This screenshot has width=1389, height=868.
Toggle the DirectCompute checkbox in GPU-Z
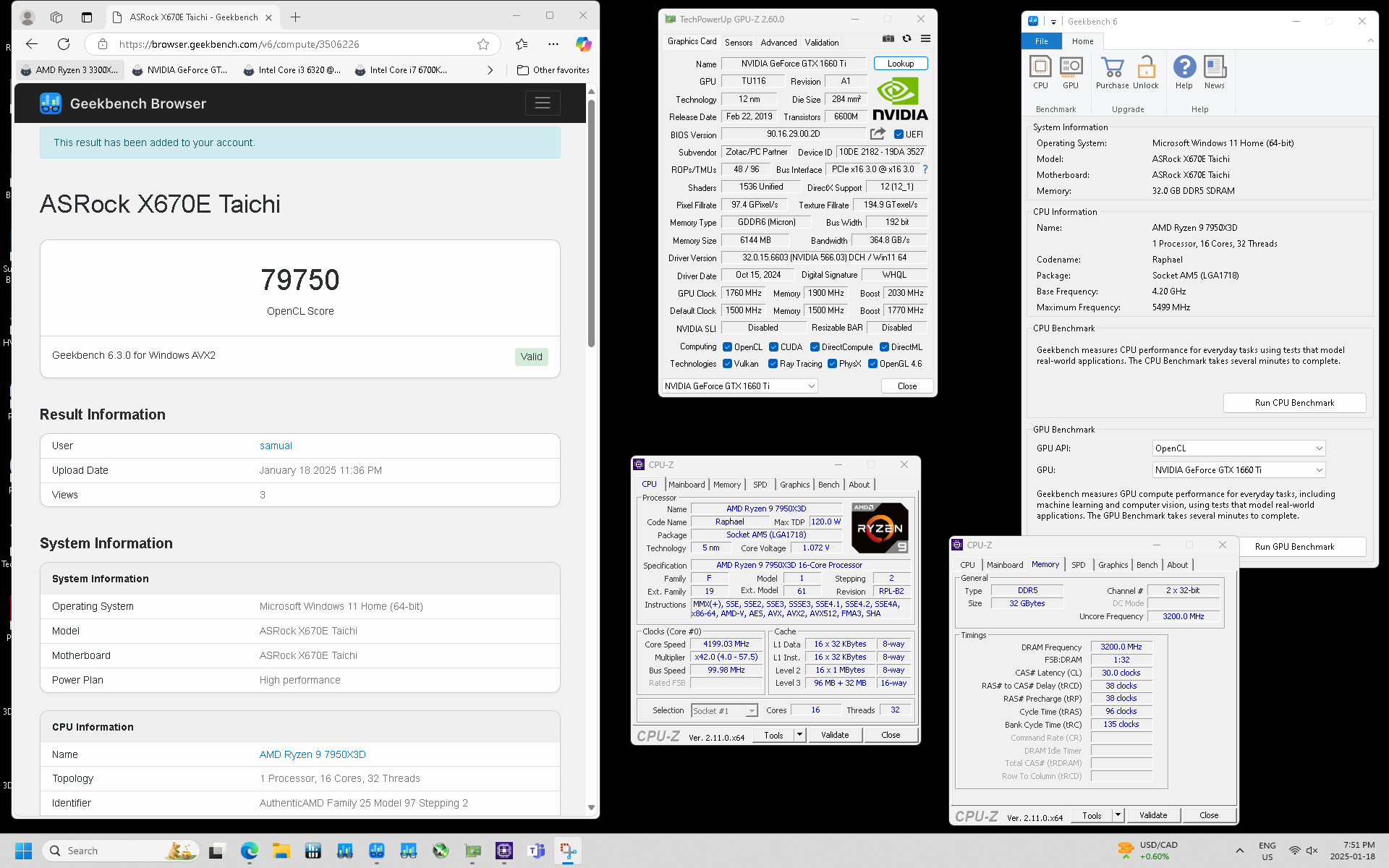(x=815, y=347)
